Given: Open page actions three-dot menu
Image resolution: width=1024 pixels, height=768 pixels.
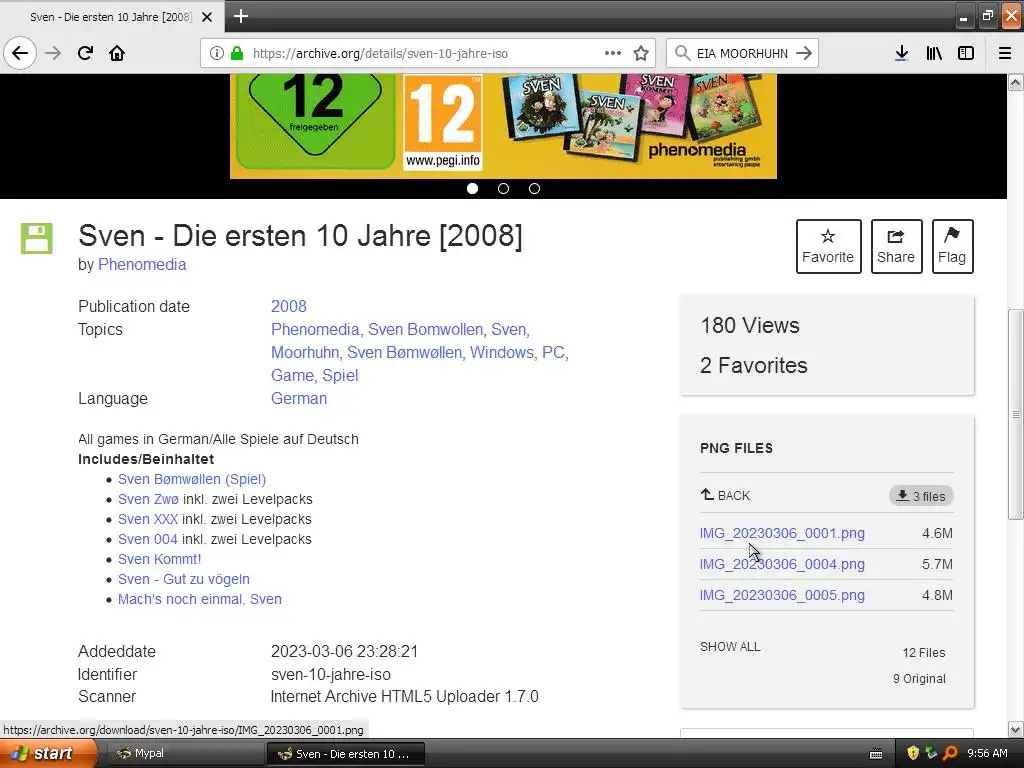Looking at the screenshot, I should click(x=613, y=53).
